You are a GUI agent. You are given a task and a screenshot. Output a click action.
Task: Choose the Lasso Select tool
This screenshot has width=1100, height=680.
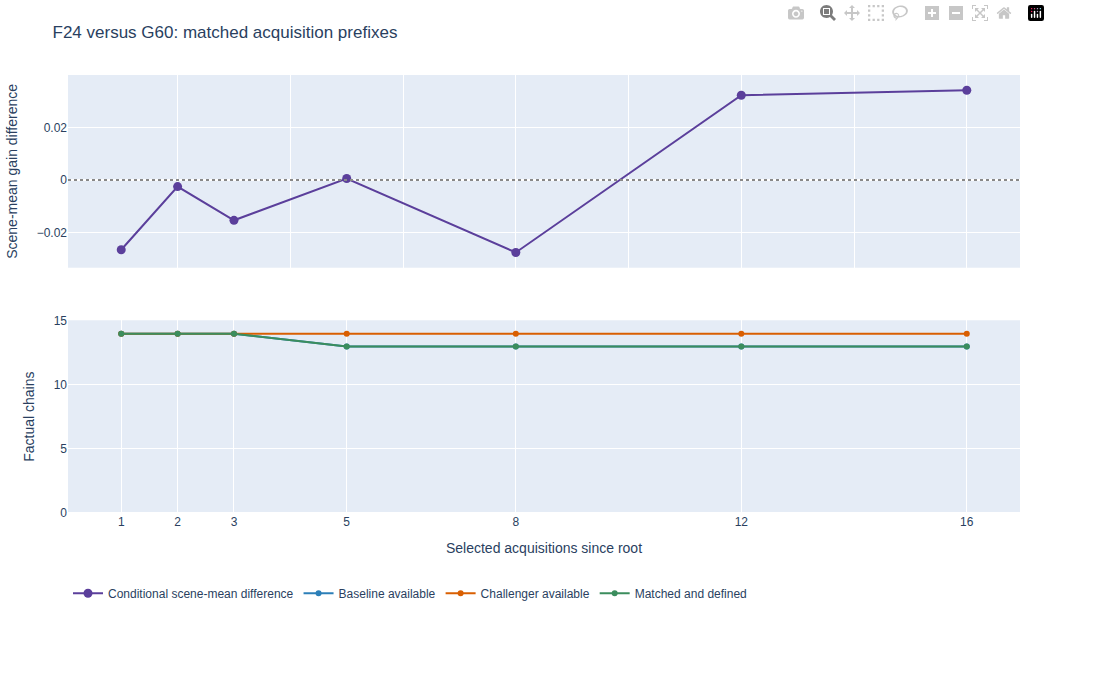tap(900, 13)
